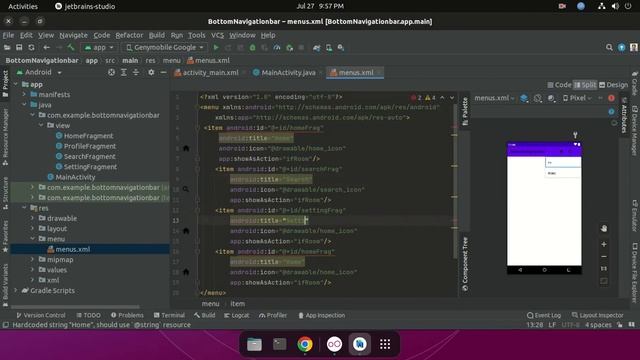Expand the Gradle Scripts node
The image size is (640, 360).
16,290
